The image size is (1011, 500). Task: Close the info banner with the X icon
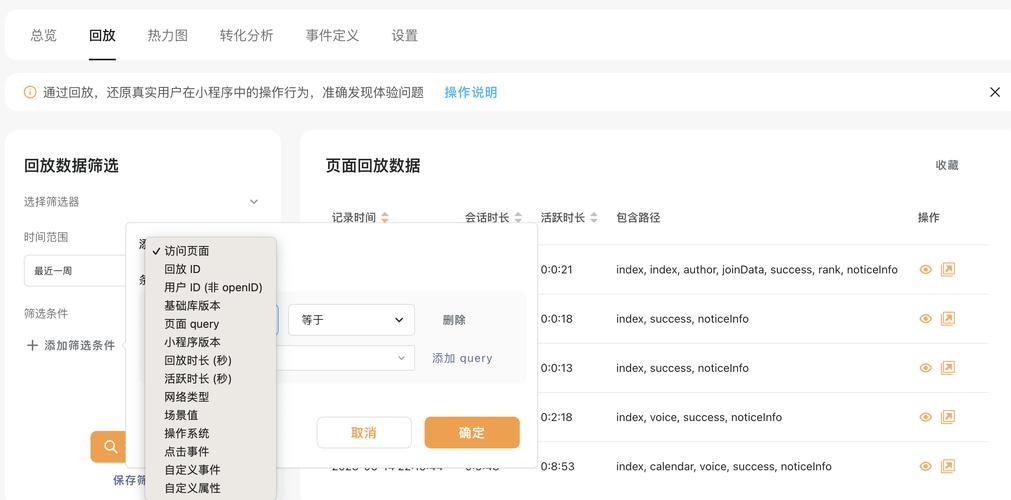coord(995,92)
